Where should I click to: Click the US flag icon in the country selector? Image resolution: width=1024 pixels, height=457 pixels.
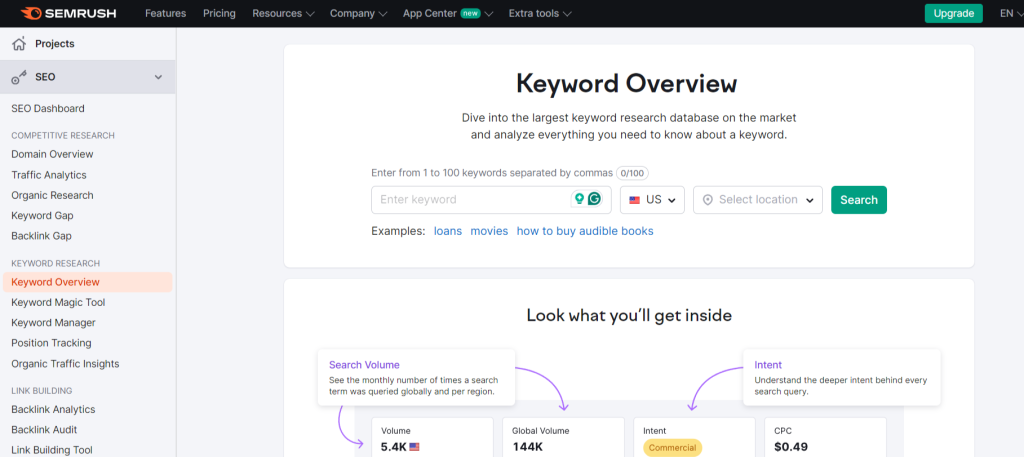[x=635, y=200]
